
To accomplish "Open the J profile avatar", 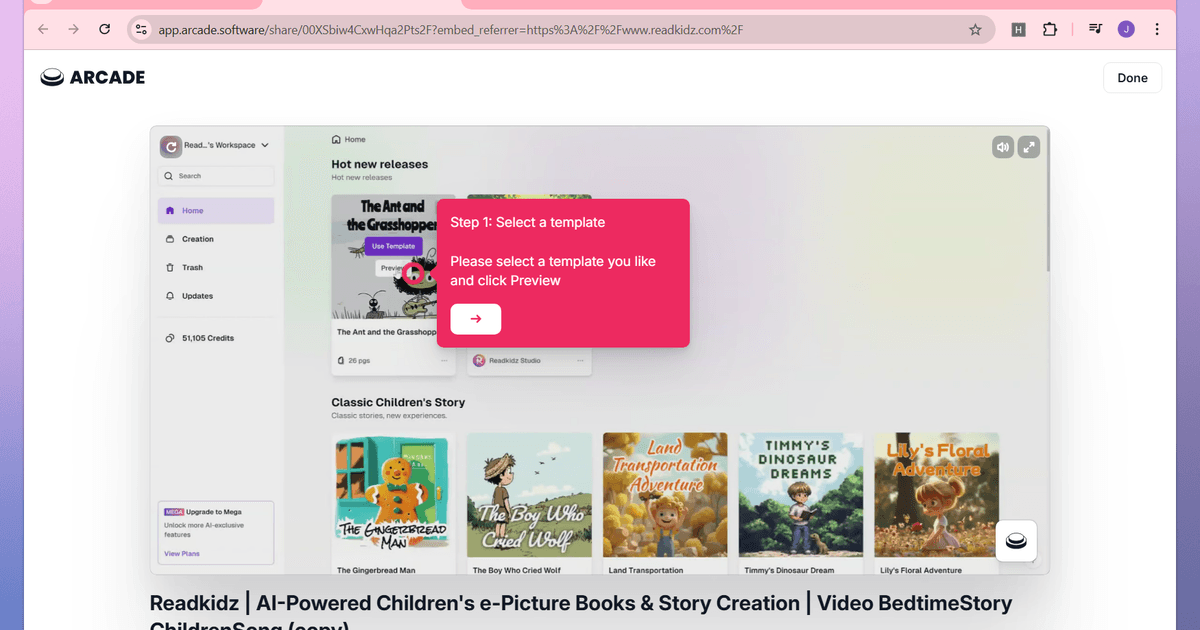I will [x=1126, y=29].
